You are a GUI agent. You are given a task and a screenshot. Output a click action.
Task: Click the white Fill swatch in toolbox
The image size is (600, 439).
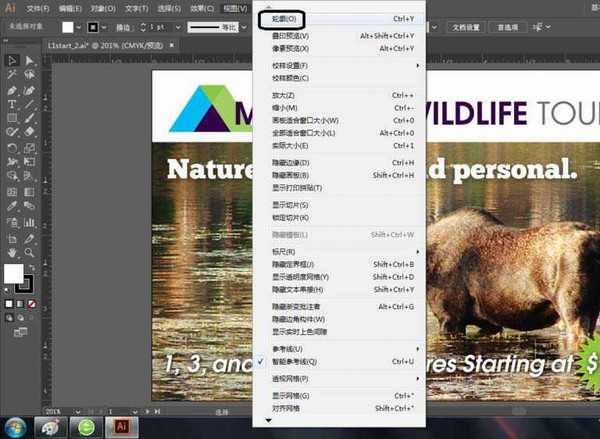tap(14, 274)
